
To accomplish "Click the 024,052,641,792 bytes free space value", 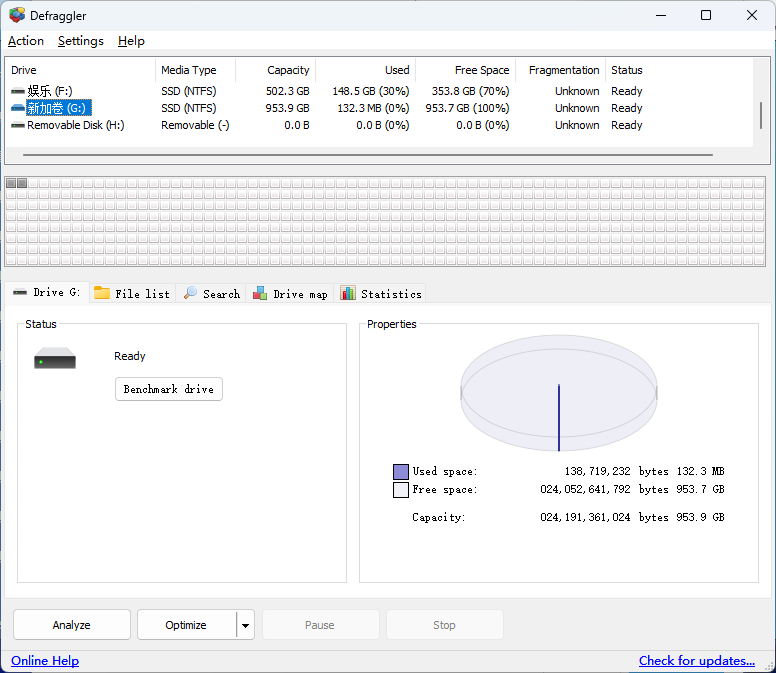I will click(604, 489).
